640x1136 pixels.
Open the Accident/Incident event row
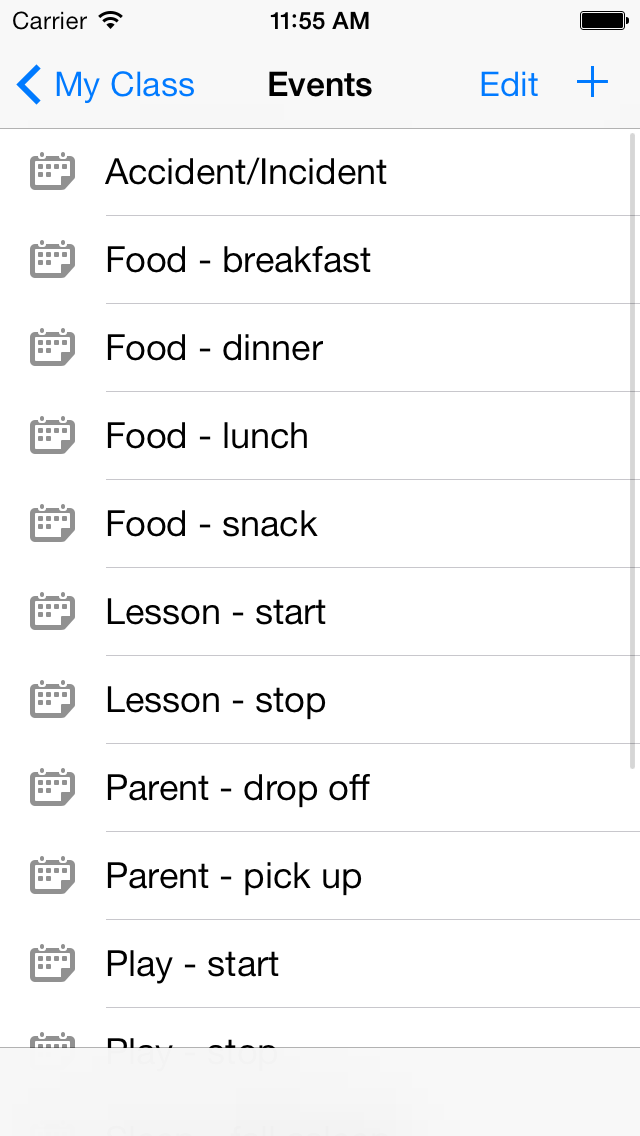(x=320, y=172)
